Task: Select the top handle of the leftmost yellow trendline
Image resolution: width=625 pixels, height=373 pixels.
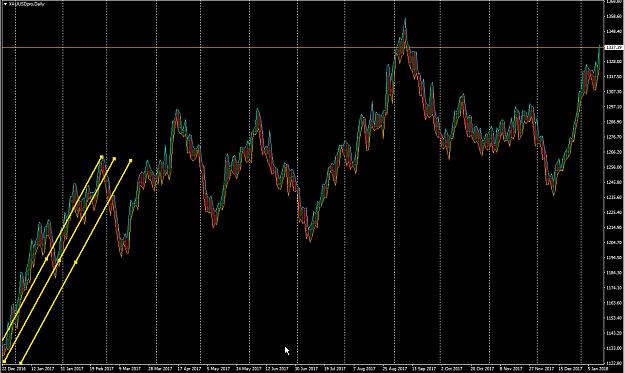Action: 102,157
